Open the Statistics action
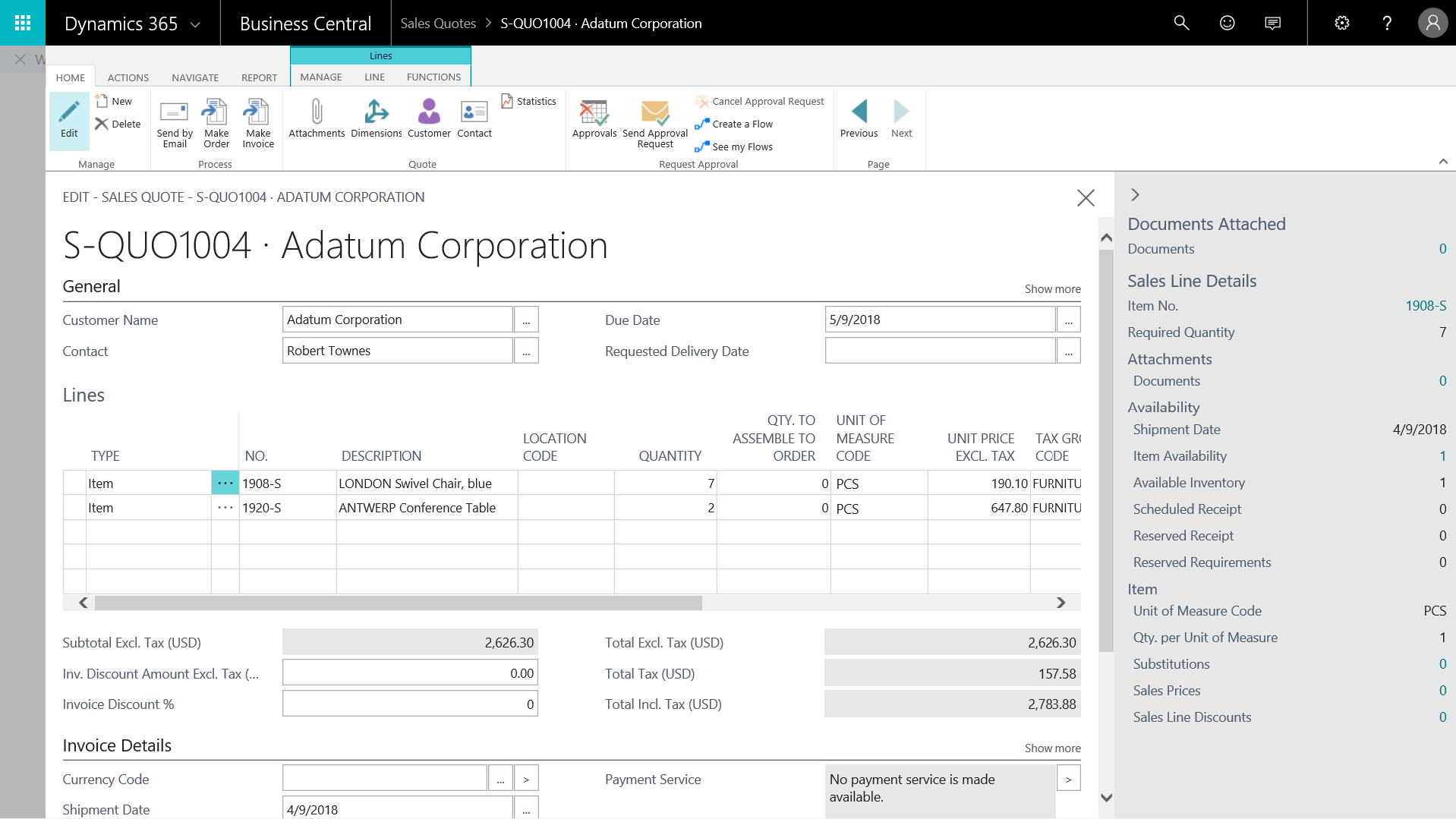Image resolution: width=1456 pixels, height=819 pixels. pyautogui.click(x=529, y=101)
